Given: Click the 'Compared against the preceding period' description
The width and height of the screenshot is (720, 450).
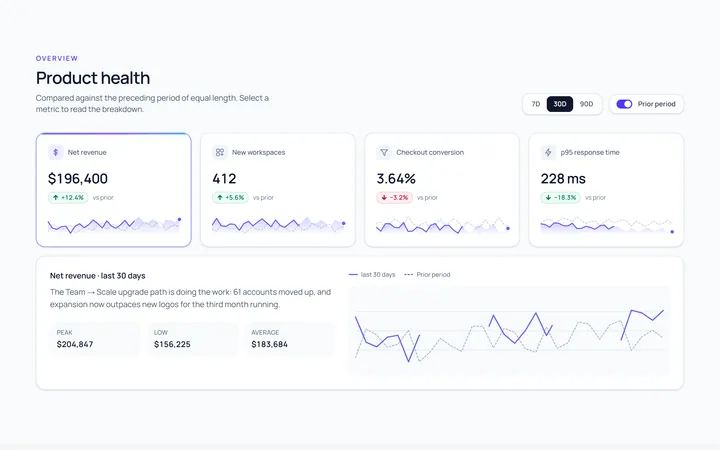Looking at the screenshot, I should click(152, 104).
